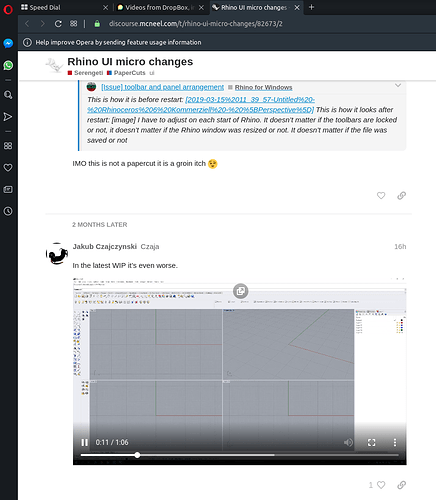Screen dimensions: 436x500
Task: Pause the playing video
Action: click(x=85, y=442)
